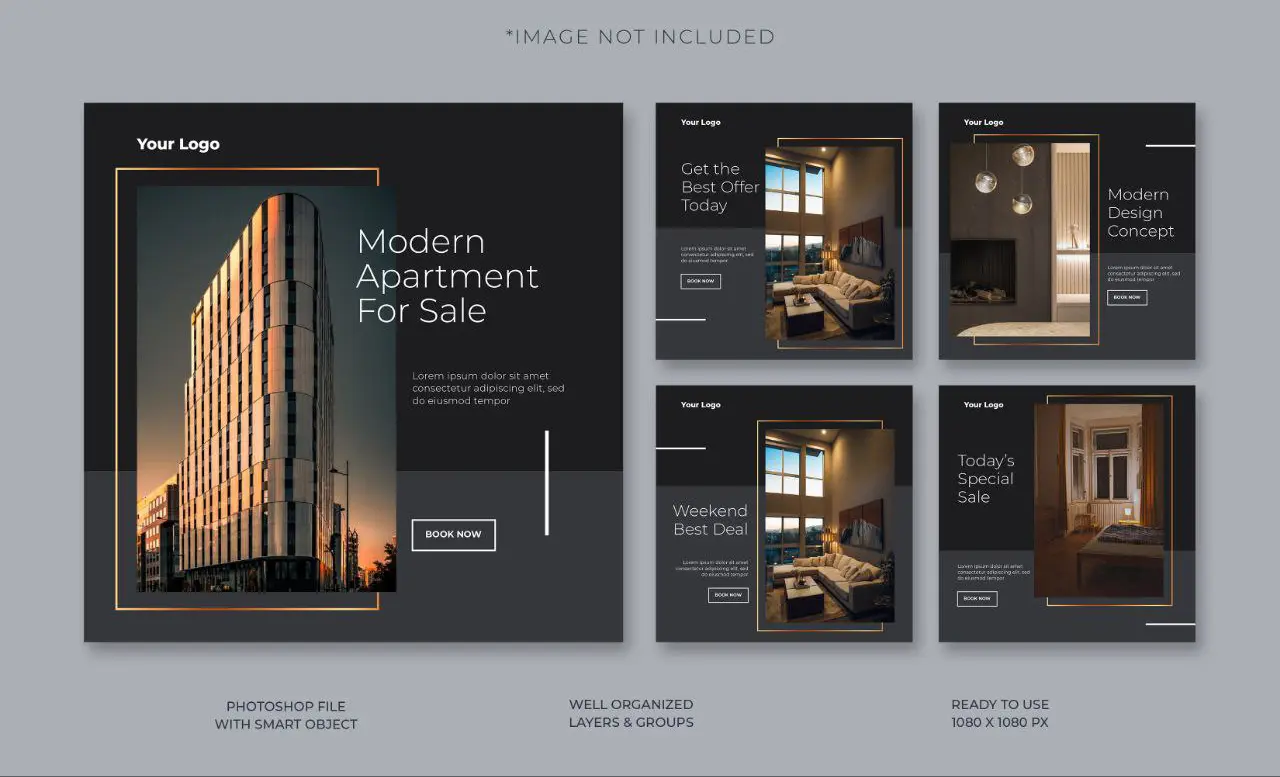Click Your Logo in the large template

pyautogui.click(x=178, y=144)
